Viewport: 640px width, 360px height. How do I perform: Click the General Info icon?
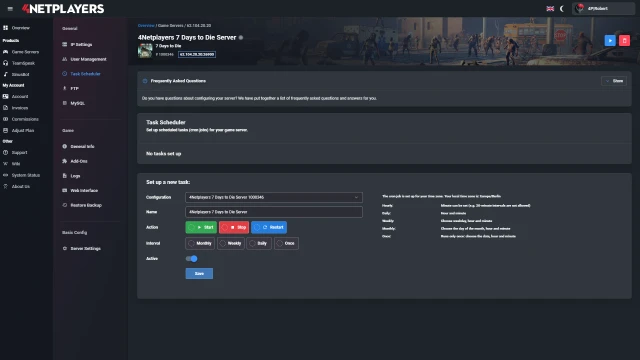[64, 146]
